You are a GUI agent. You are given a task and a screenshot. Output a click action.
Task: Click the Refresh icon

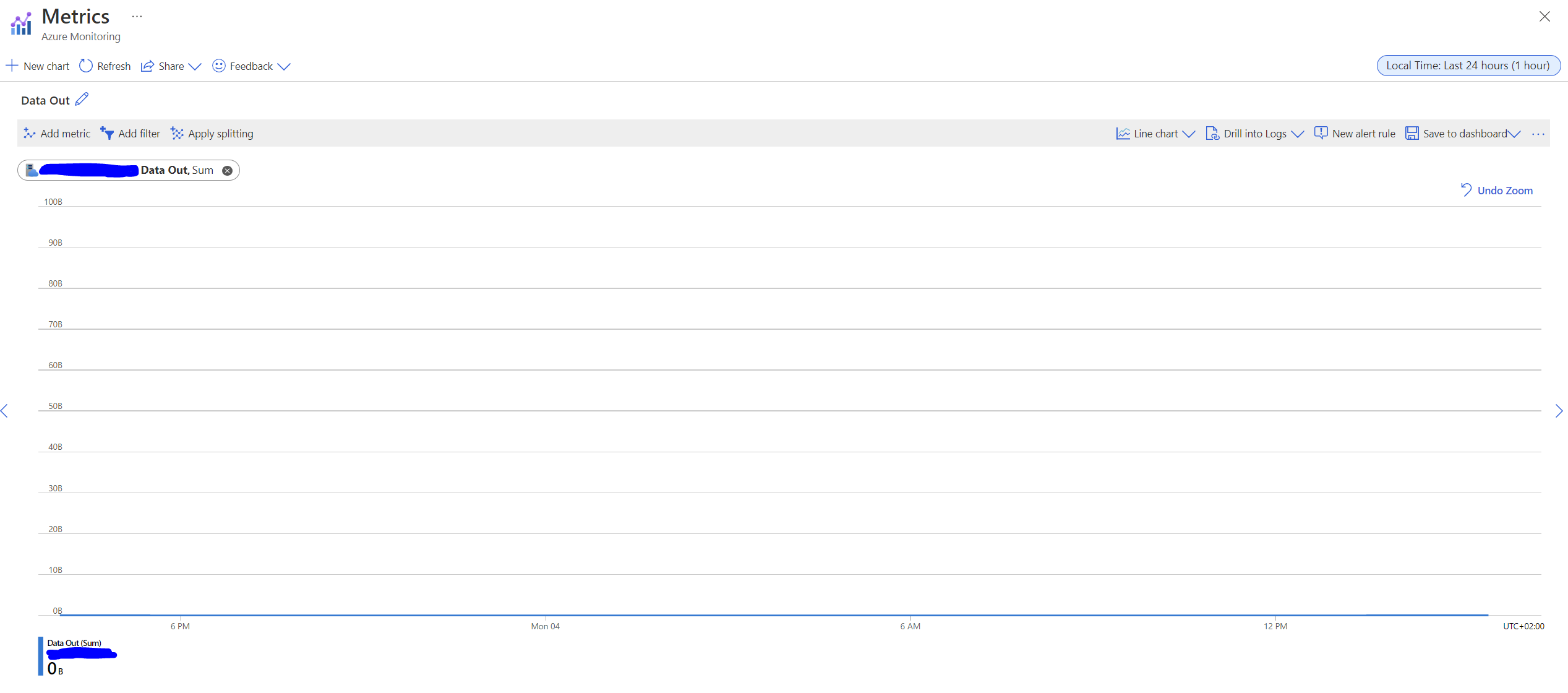pos(86,66)
